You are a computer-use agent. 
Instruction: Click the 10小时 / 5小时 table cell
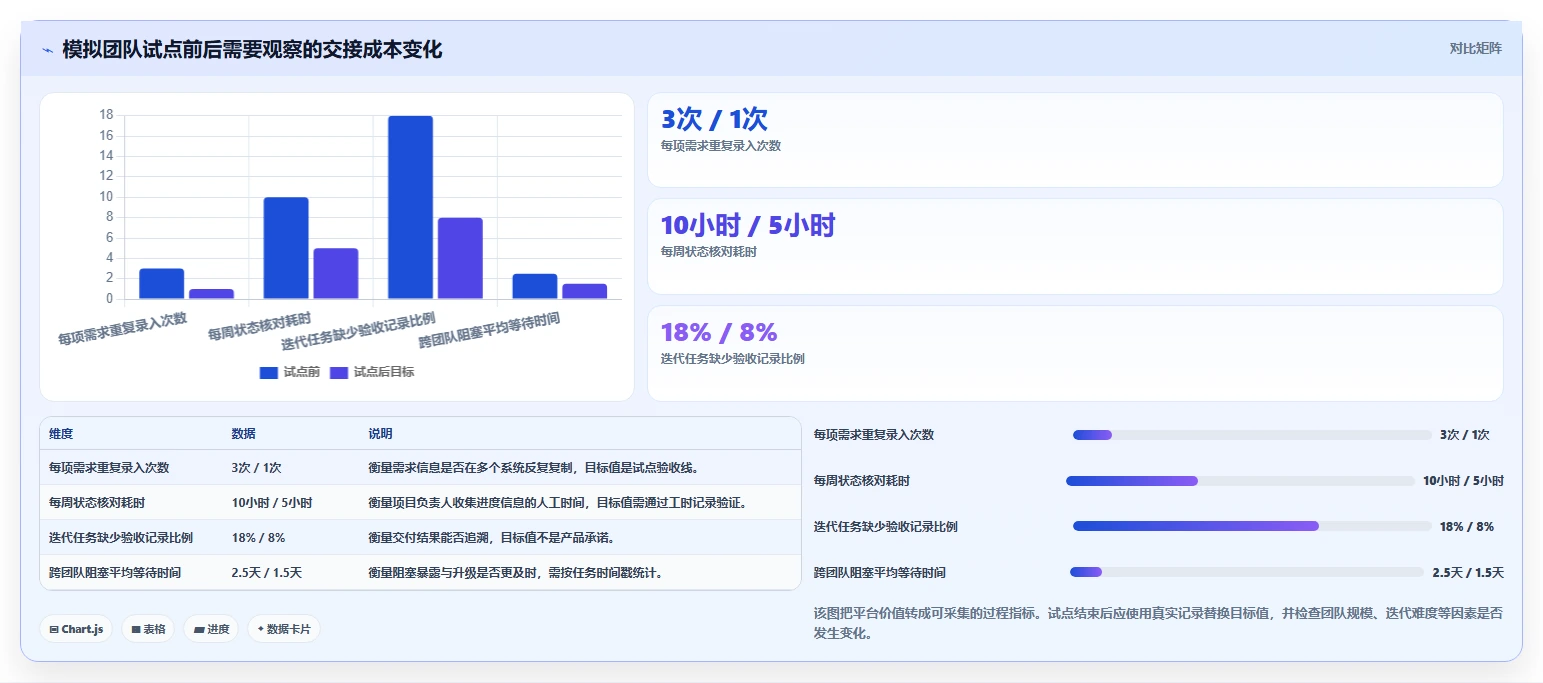click(272, 502)
